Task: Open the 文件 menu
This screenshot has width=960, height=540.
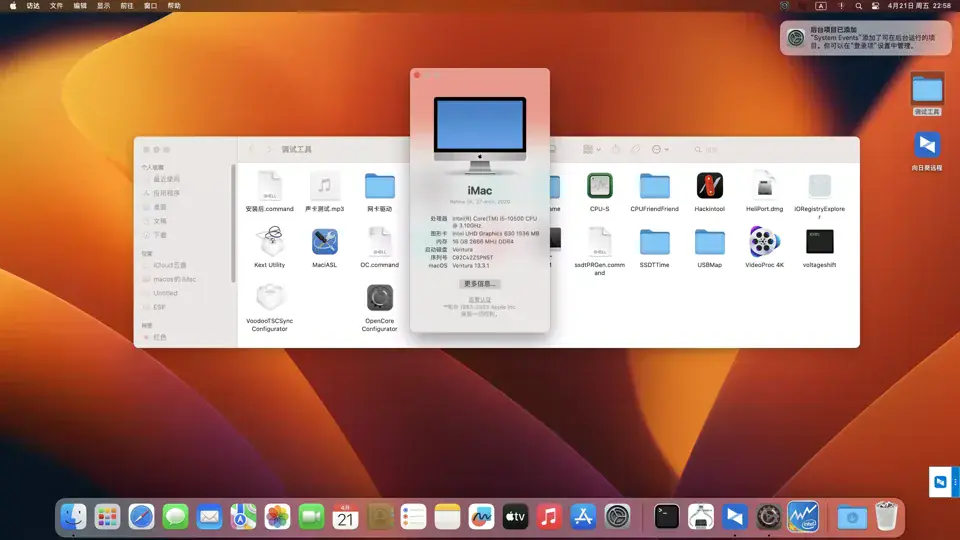Action: pyautogui.click(x=56, y=6)
